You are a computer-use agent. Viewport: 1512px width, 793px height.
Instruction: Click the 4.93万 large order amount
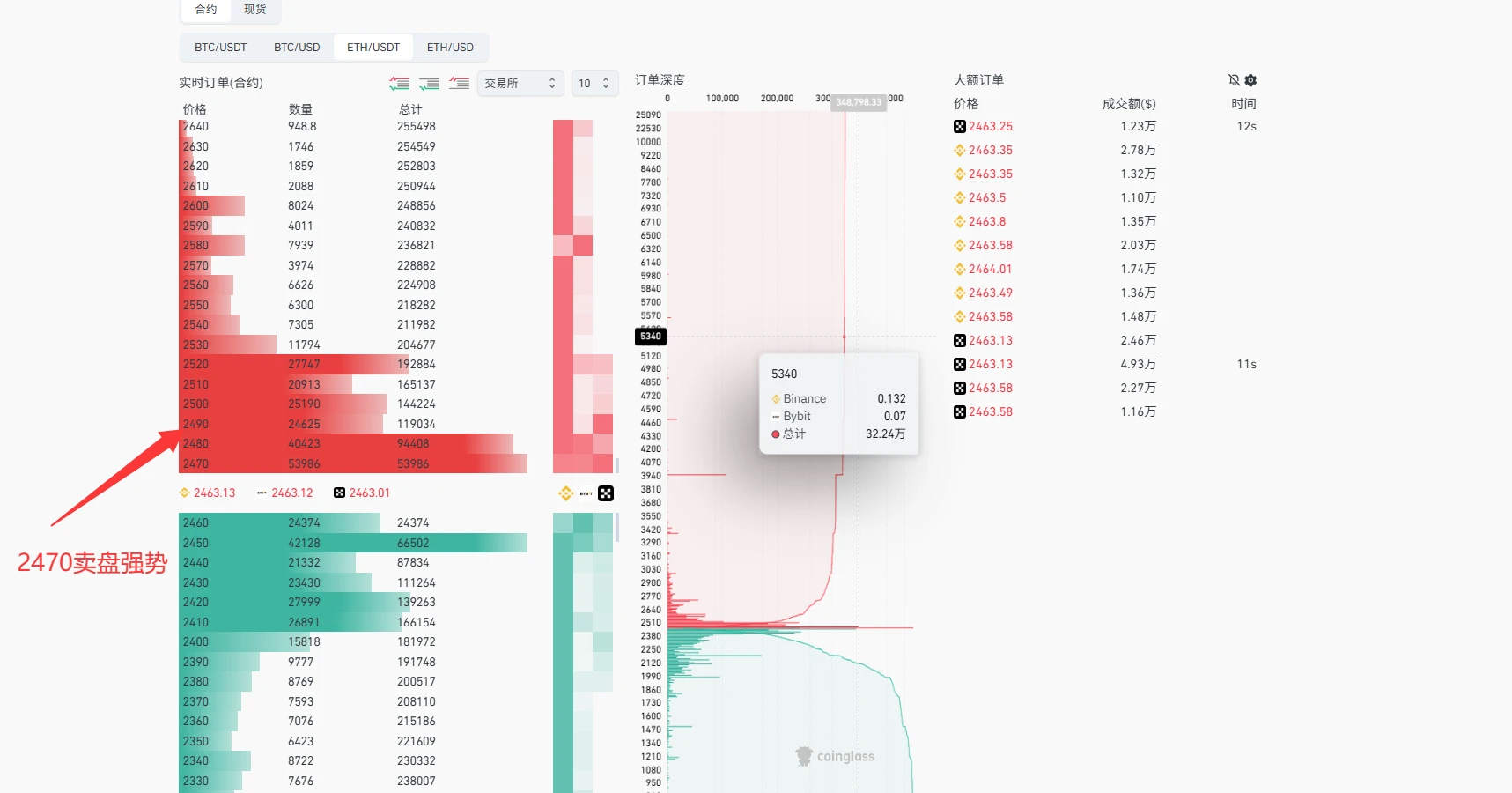point(1139,365)
